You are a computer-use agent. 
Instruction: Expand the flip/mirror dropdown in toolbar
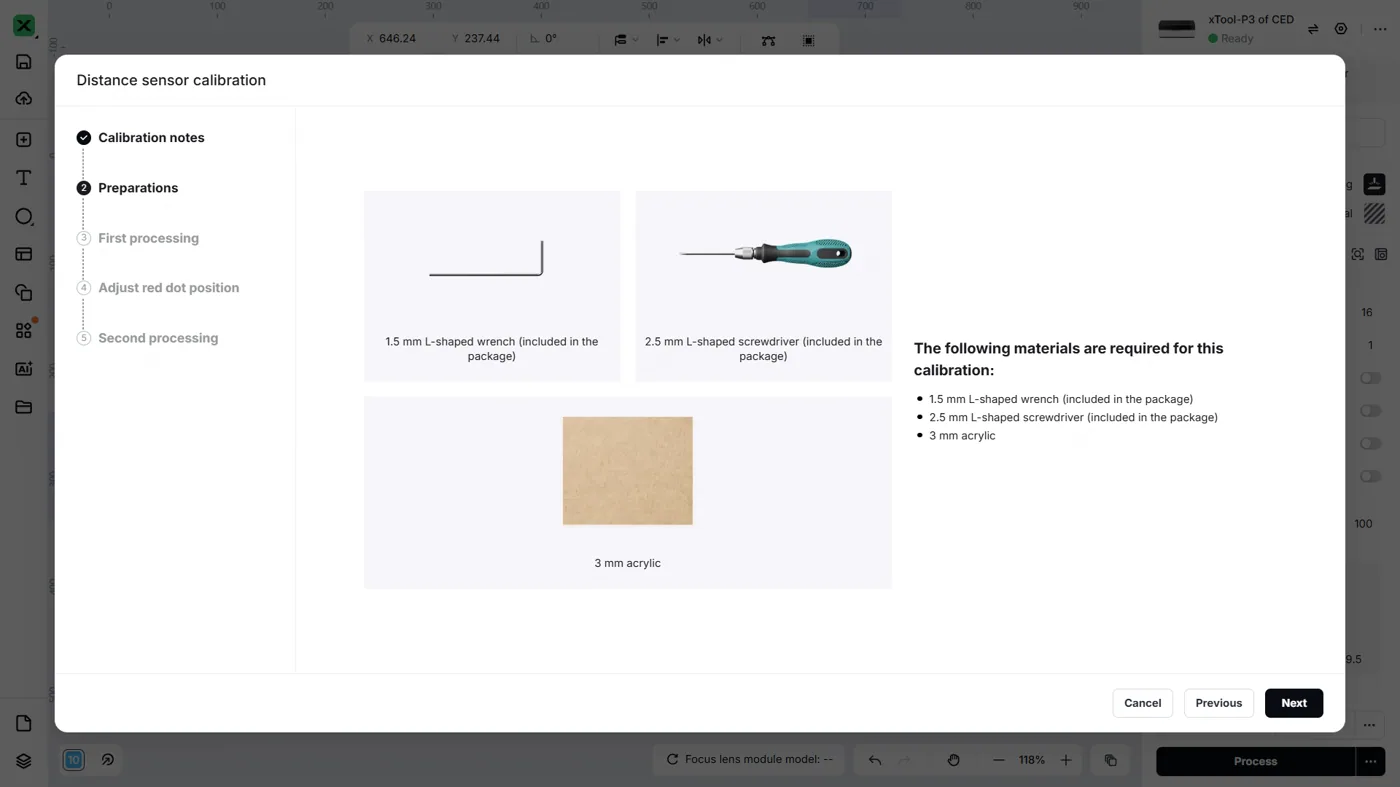coord(710,40)
